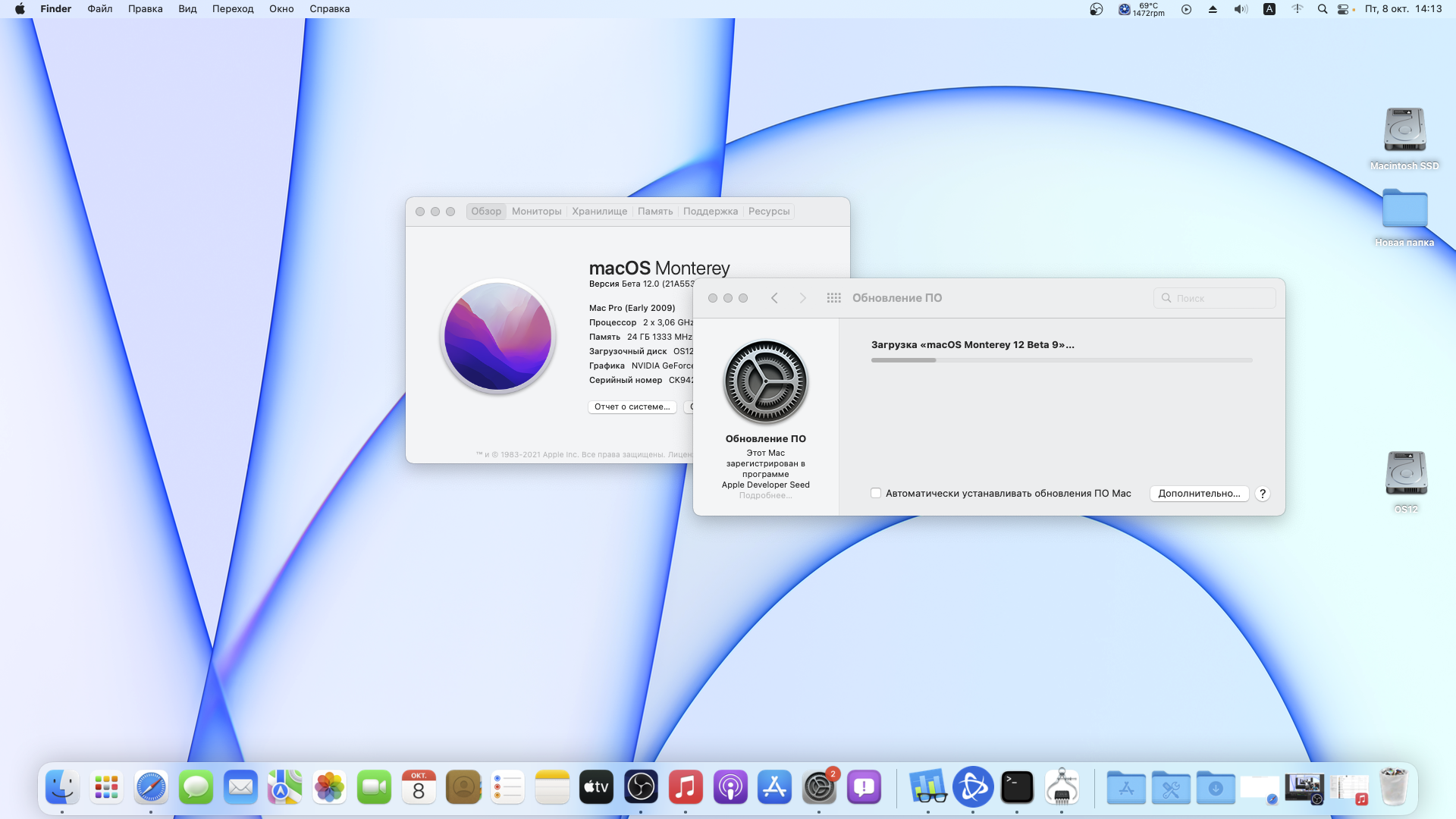Go back in Software Update window

click(x=774, y=298)
